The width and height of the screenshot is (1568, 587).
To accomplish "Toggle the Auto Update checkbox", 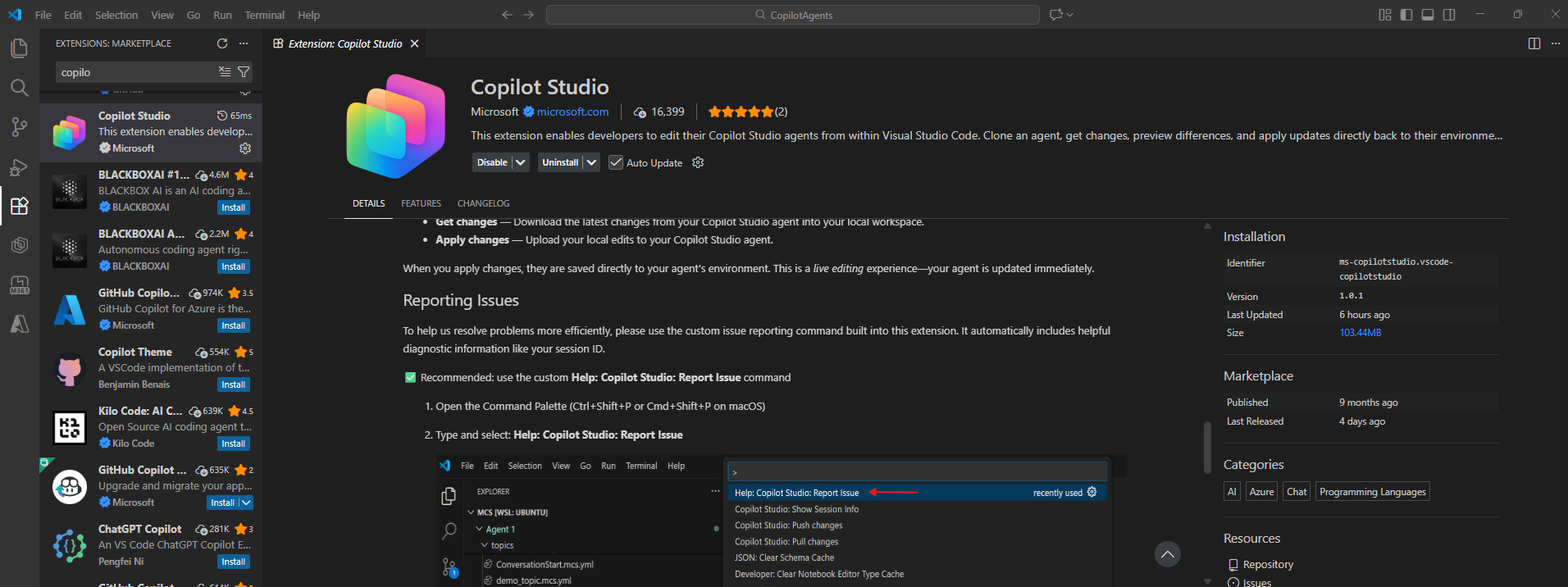I will (x=616, y=162).
